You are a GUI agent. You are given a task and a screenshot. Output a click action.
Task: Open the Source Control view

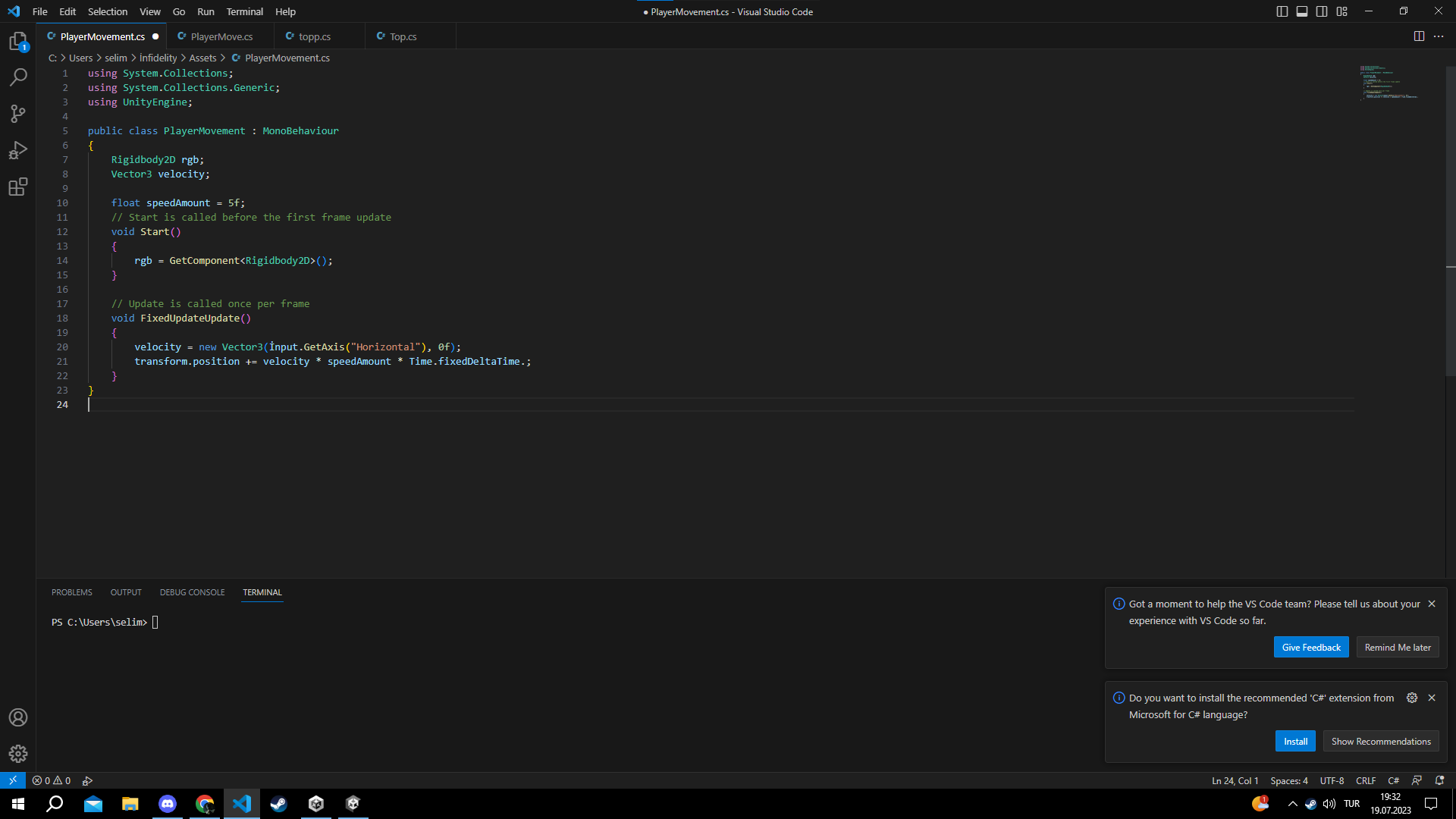(x=18, y=114)
